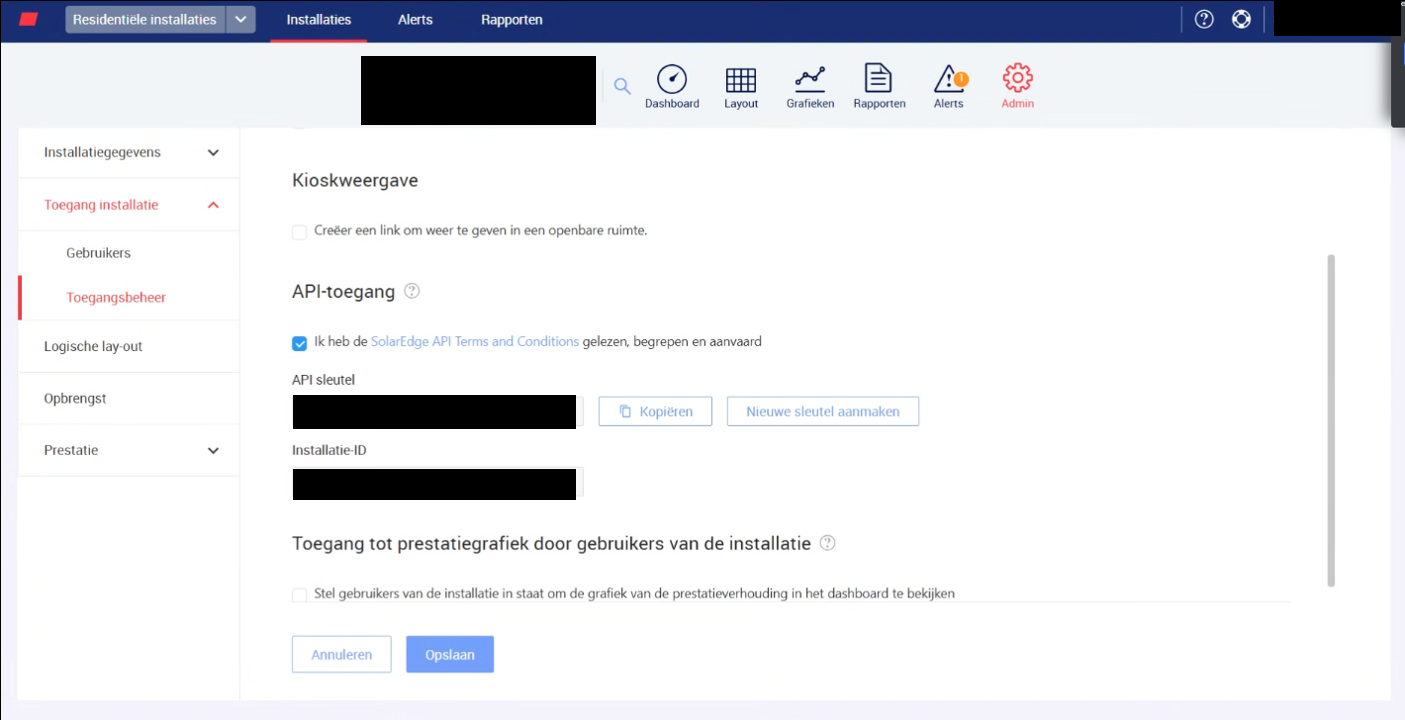Uncheck the API Terms and Conditions checkbox
The image size is (1405, 720).
tap(299, 343)
